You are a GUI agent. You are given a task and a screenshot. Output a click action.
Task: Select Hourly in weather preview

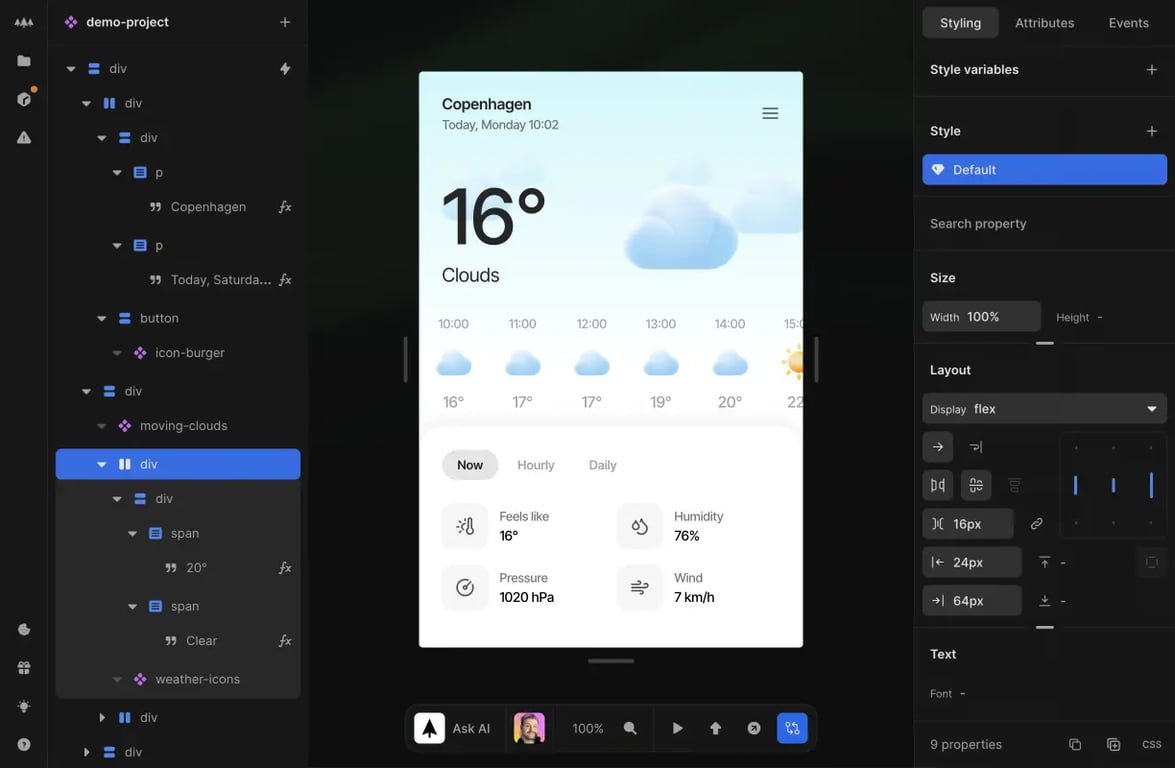[x=536, y=465]
